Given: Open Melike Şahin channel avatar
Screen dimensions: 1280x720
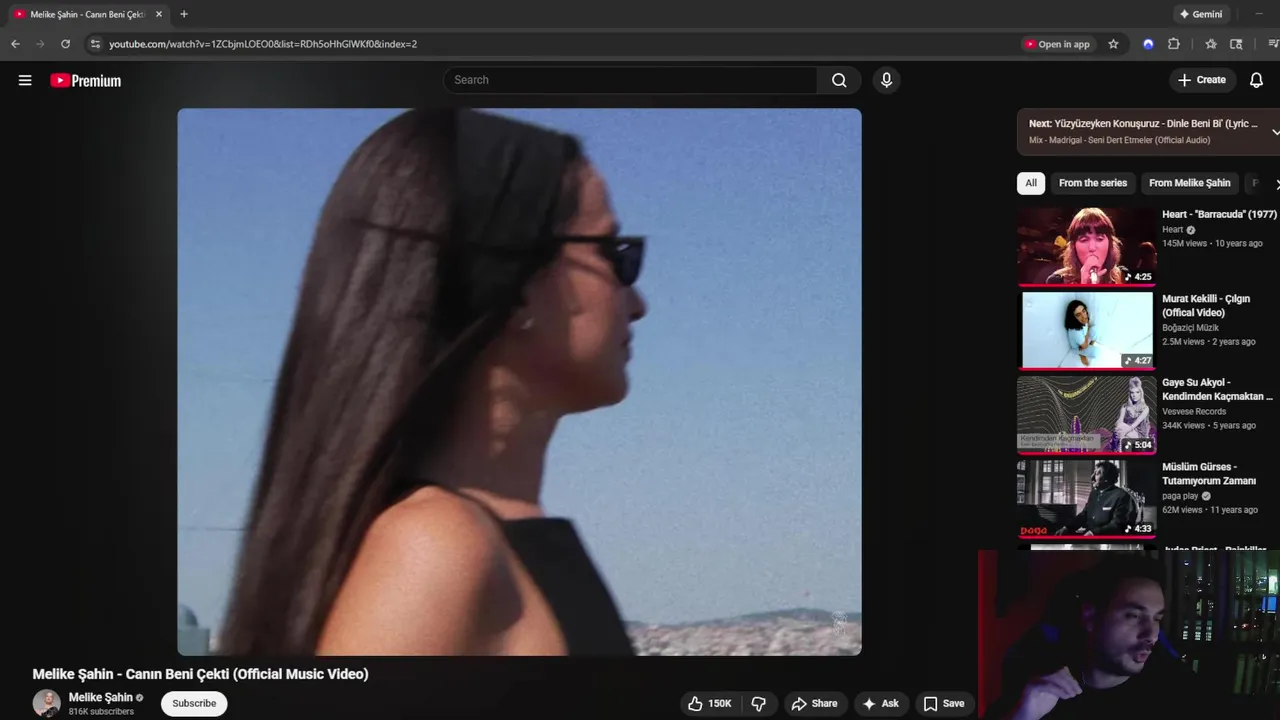Looking at the screenshot, I should [46, 703].
